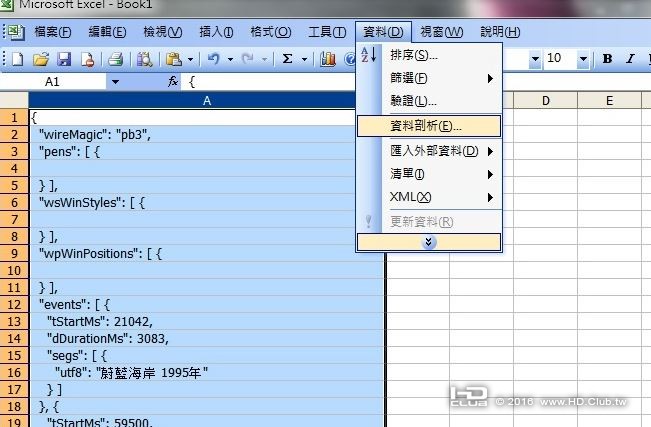651x427 pixels.
Task: Click the Insert Function fx icon
Action: (173, 81)
